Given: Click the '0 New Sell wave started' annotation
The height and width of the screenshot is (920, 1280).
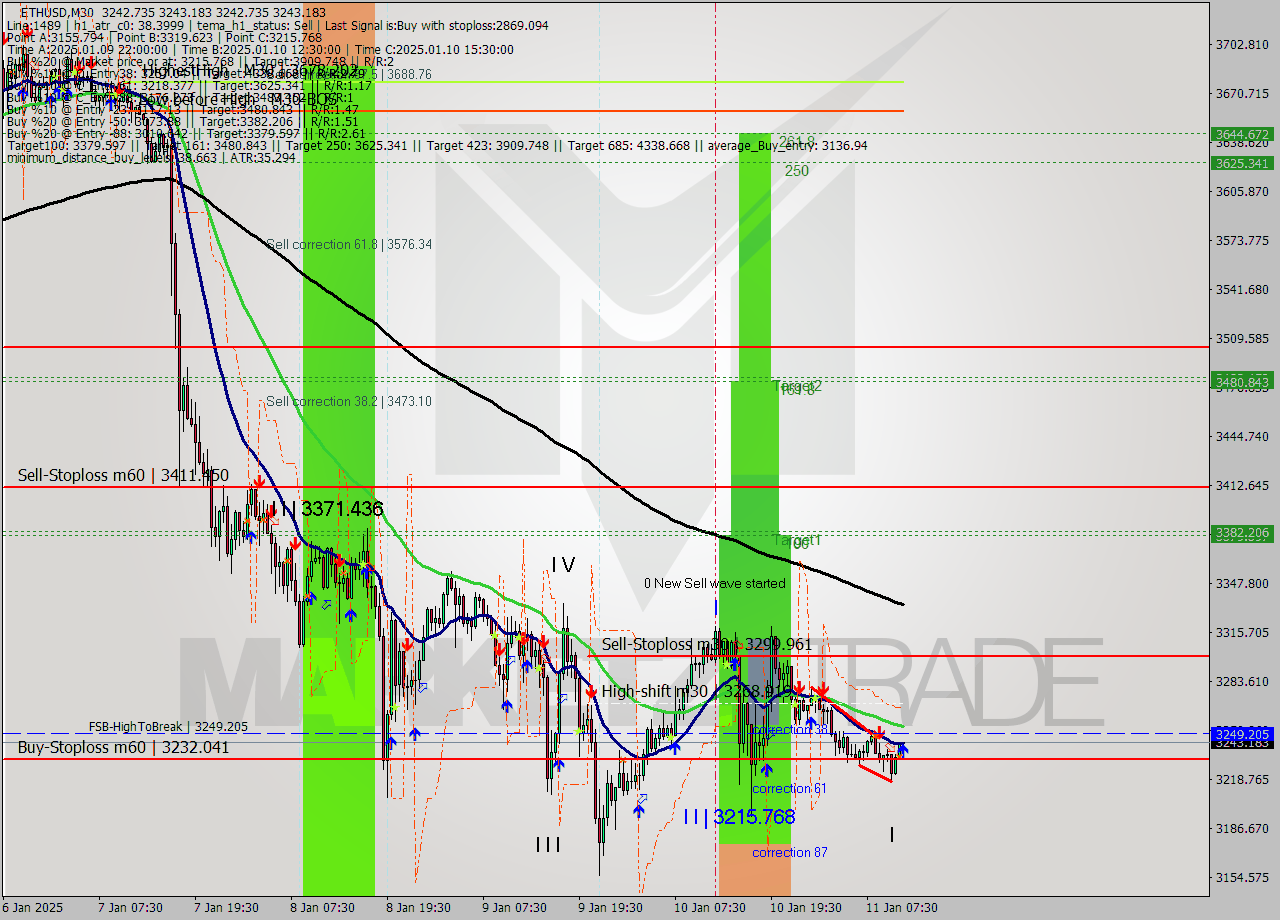Looking at the screenshot, I should [x=715, y=583].
